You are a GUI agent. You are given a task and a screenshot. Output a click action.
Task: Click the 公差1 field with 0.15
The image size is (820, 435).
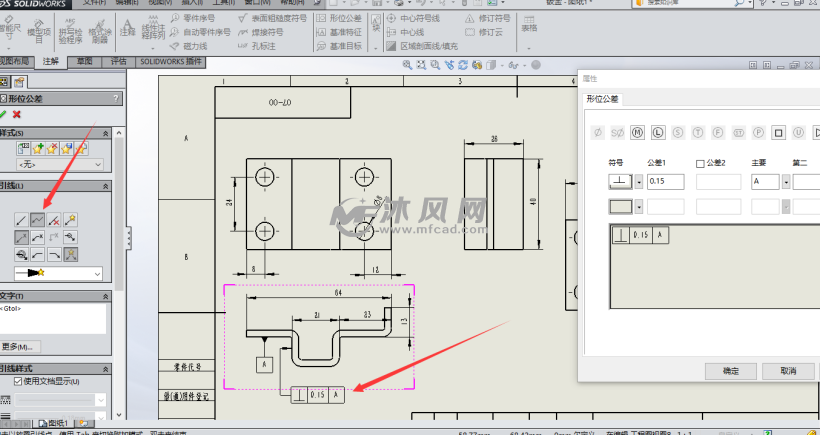point(665,181)
